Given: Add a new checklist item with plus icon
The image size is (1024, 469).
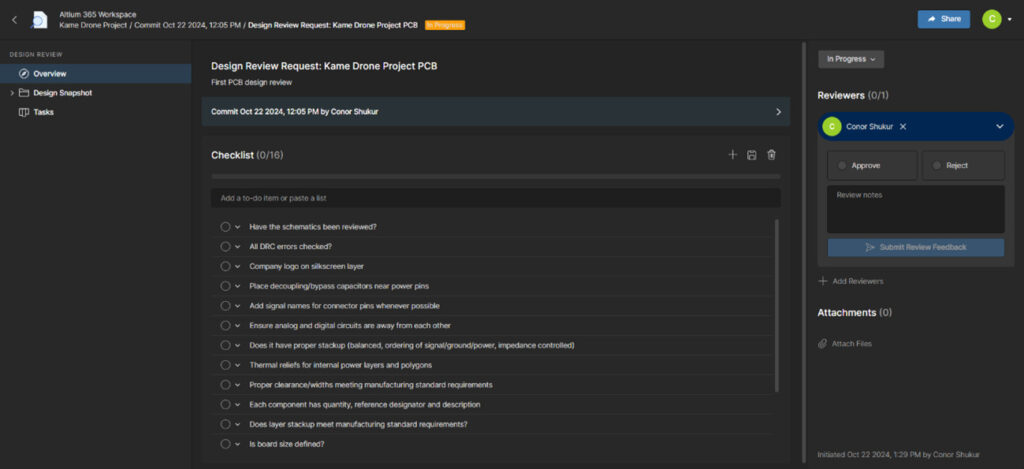Looking at the screenshot, I should tap(732, 155).
